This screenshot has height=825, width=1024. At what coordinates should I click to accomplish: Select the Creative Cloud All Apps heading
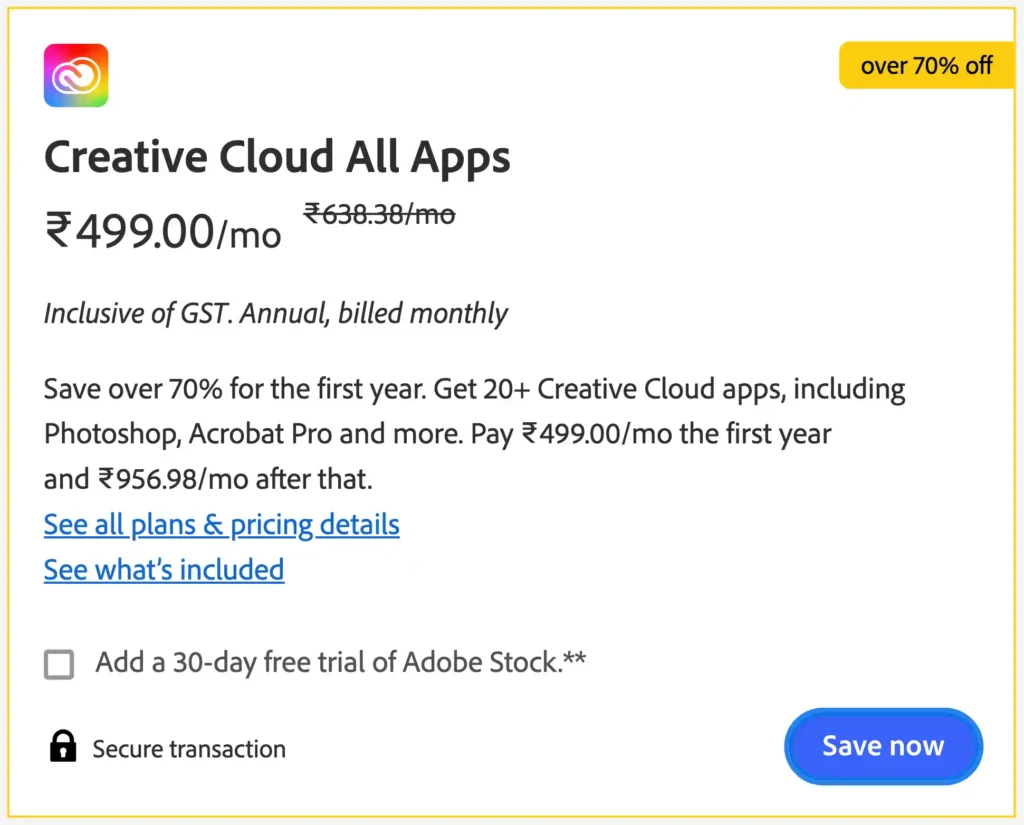277,156
